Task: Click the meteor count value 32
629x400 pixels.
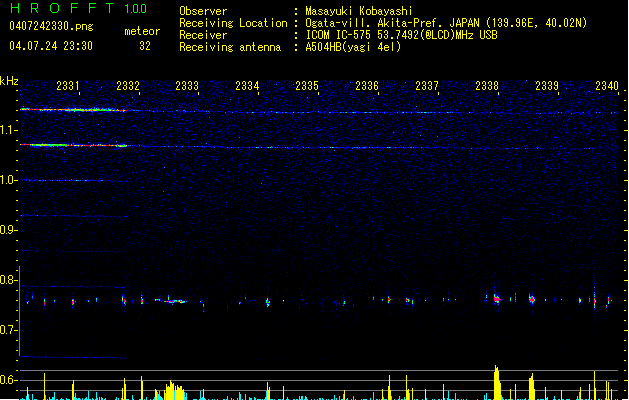Action: click(145, 46)
